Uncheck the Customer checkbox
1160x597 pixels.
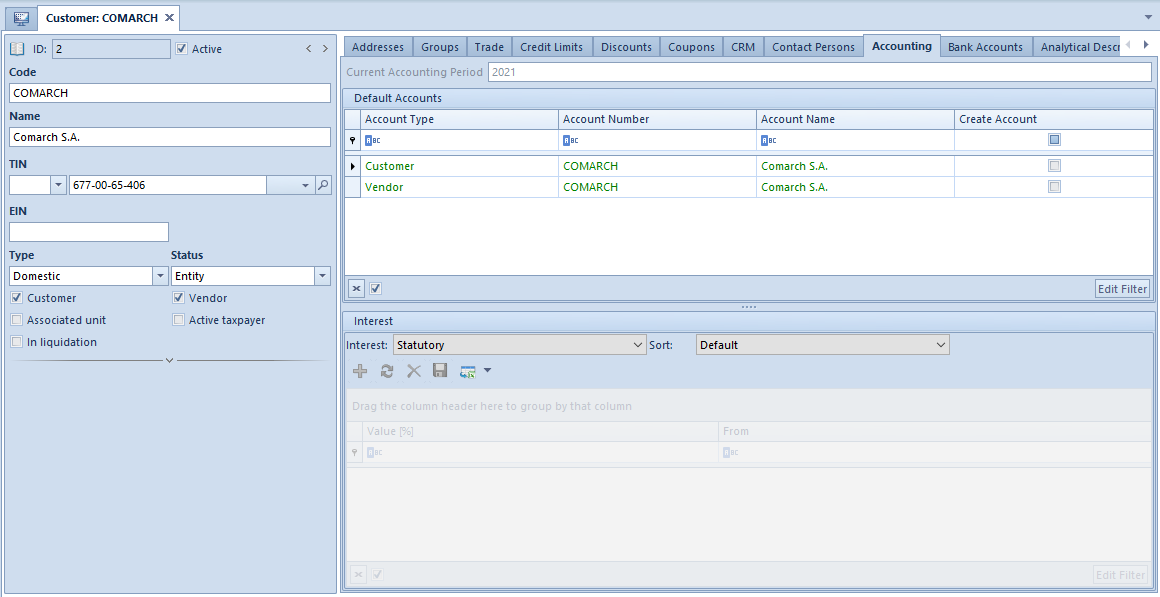pyautogui.click(x=16, y=298)
